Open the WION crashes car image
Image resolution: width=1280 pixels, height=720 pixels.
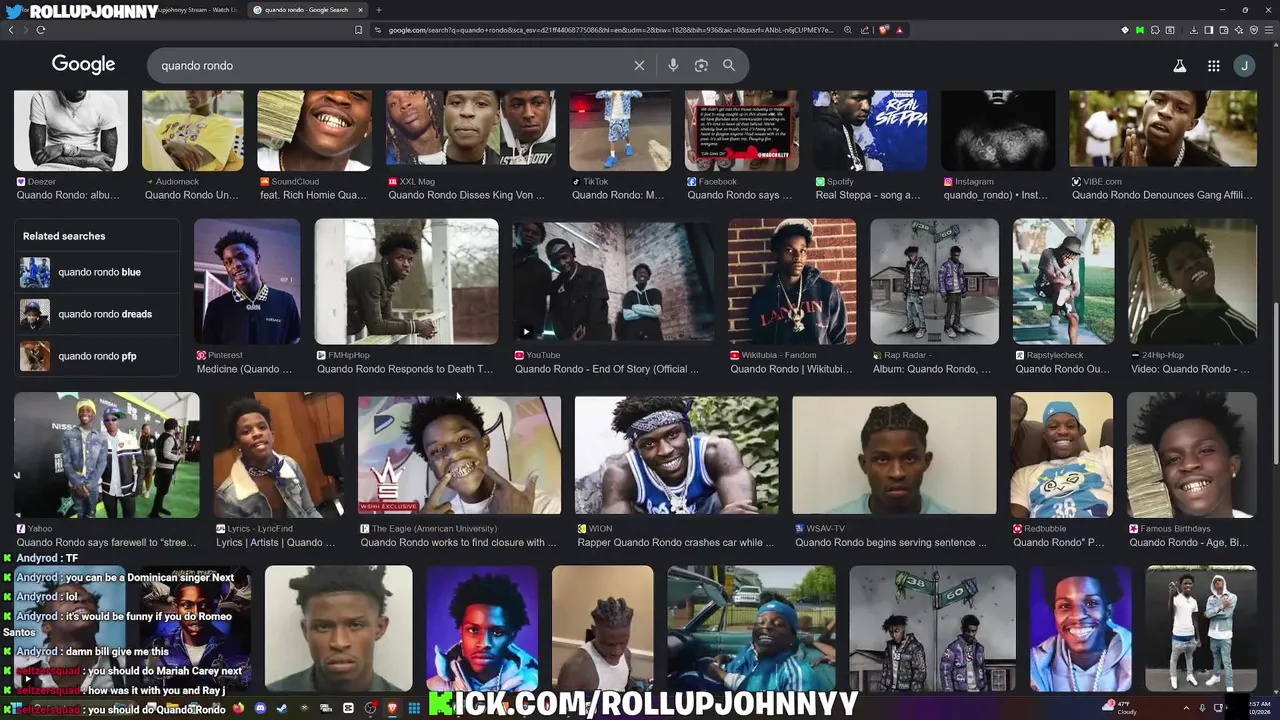tap(677, 454)
